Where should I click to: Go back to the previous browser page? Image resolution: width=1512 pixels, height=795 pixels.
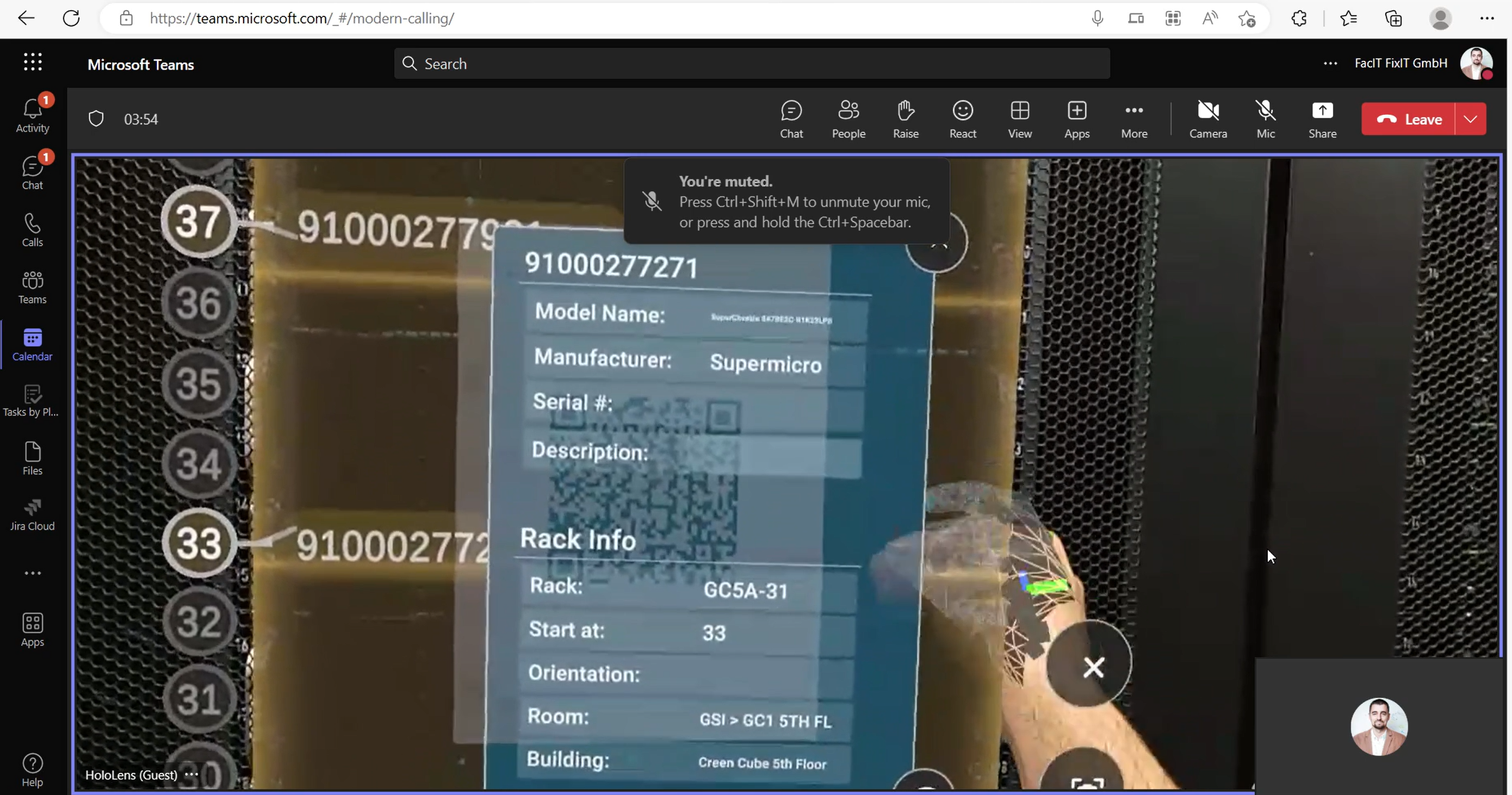tap(27, 18)
